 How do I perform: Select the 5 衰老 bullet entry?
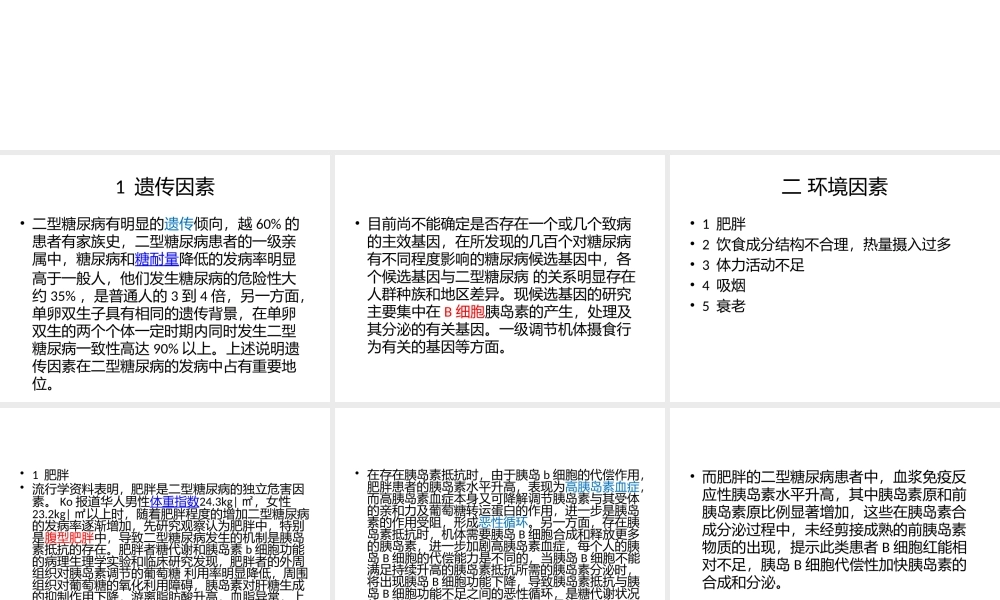tap(723, 305)
